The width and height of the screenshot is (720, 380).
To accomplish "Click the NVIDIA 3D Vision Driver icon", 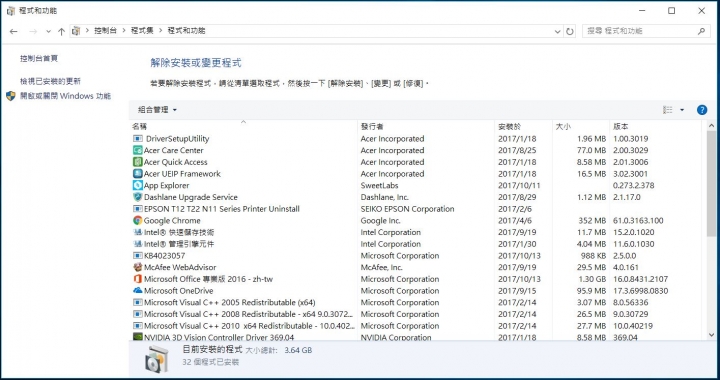I will pos(138,337).
